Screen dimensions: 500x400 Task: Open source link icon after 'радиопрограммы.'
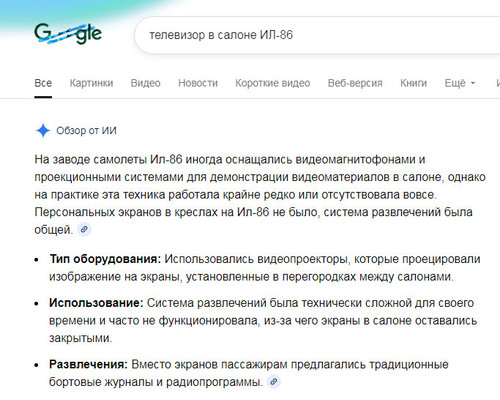pos(274,381)
